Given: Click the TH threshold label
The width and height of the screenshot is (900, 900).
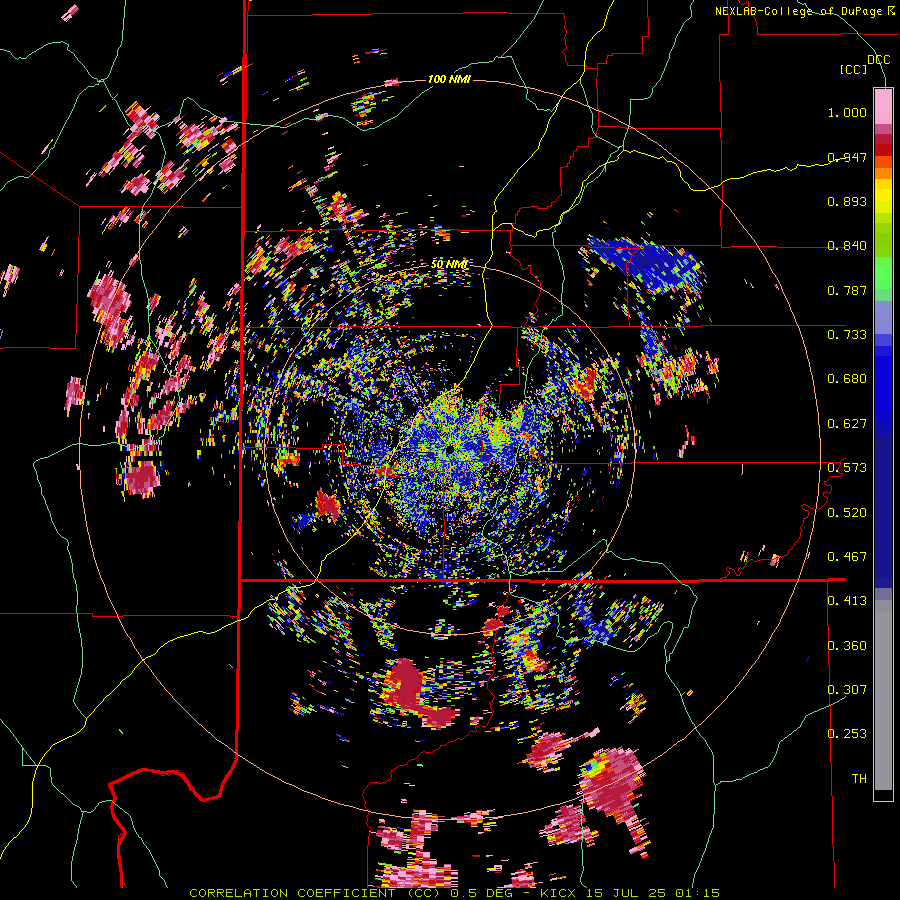Looking at the screenshot, I should pos(859,778).
